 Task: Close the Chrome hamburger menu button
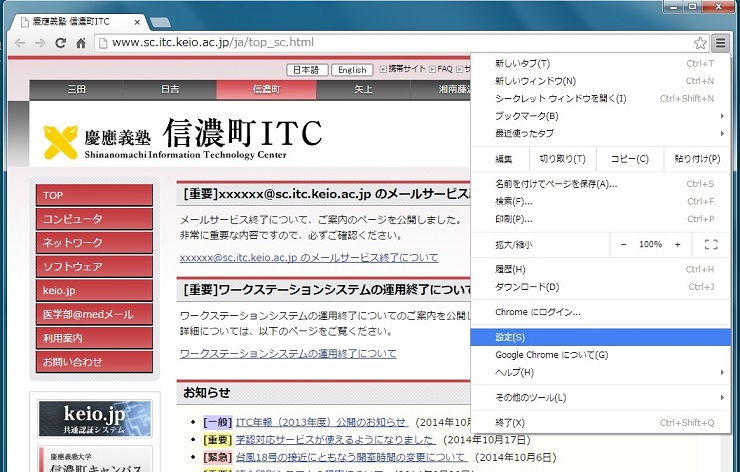tap(720, 43)
